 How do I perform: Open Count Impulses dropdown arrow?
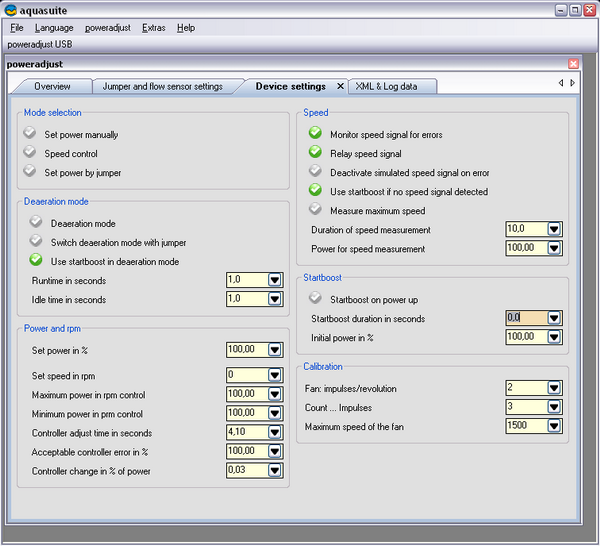pyautogui.click(x=554, y=407)
